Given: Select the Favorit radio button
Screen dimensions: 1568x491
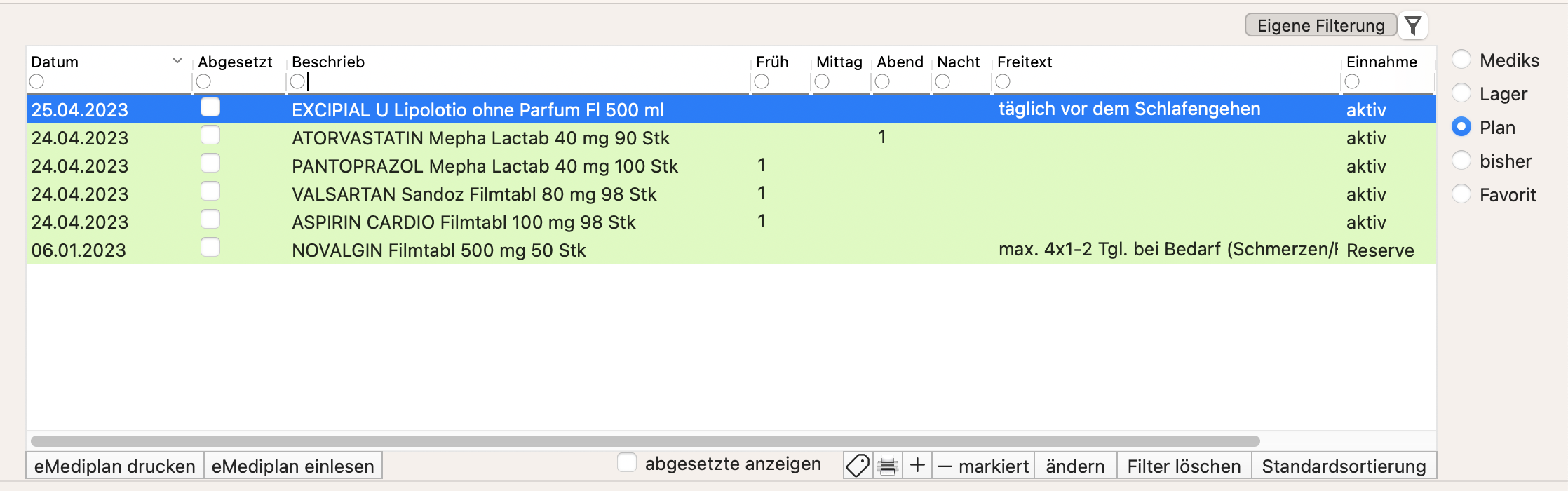Looking at the screenshot, I should point(1461,194).
